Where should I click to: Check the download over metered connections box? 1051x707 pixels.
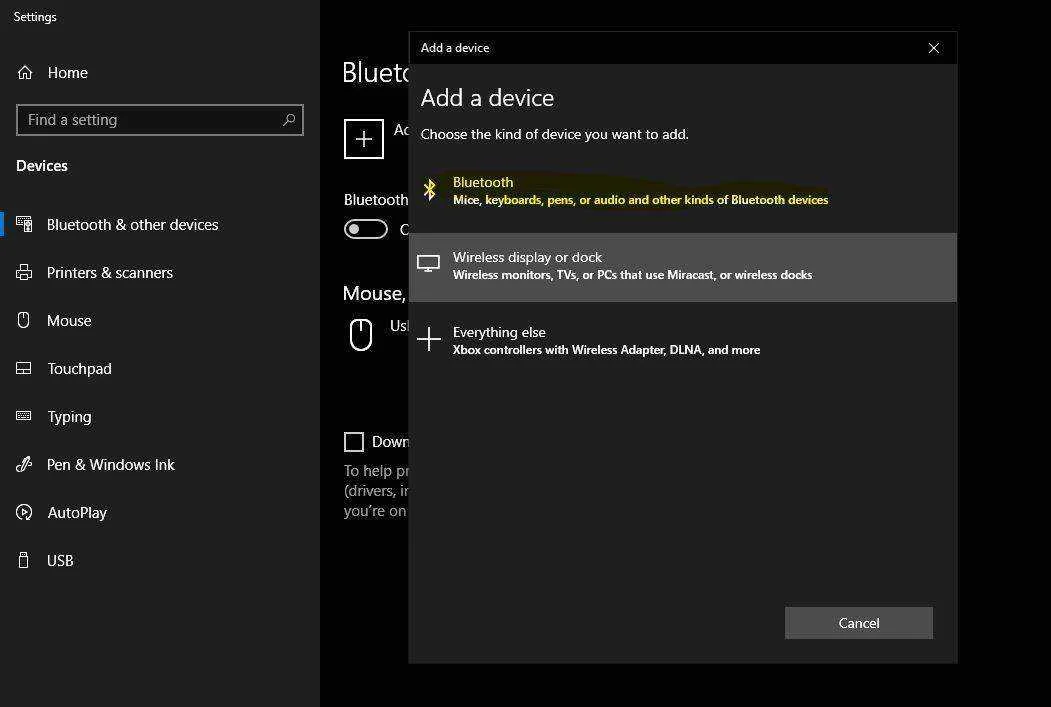point(354,442)
